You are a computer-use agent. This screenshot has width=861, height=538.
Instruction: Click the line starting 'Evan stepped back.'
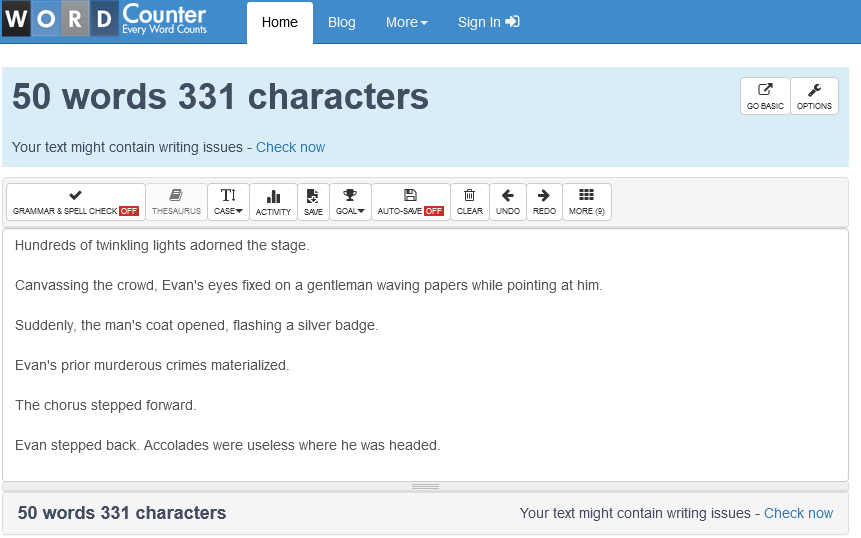(x=227, y=445)
